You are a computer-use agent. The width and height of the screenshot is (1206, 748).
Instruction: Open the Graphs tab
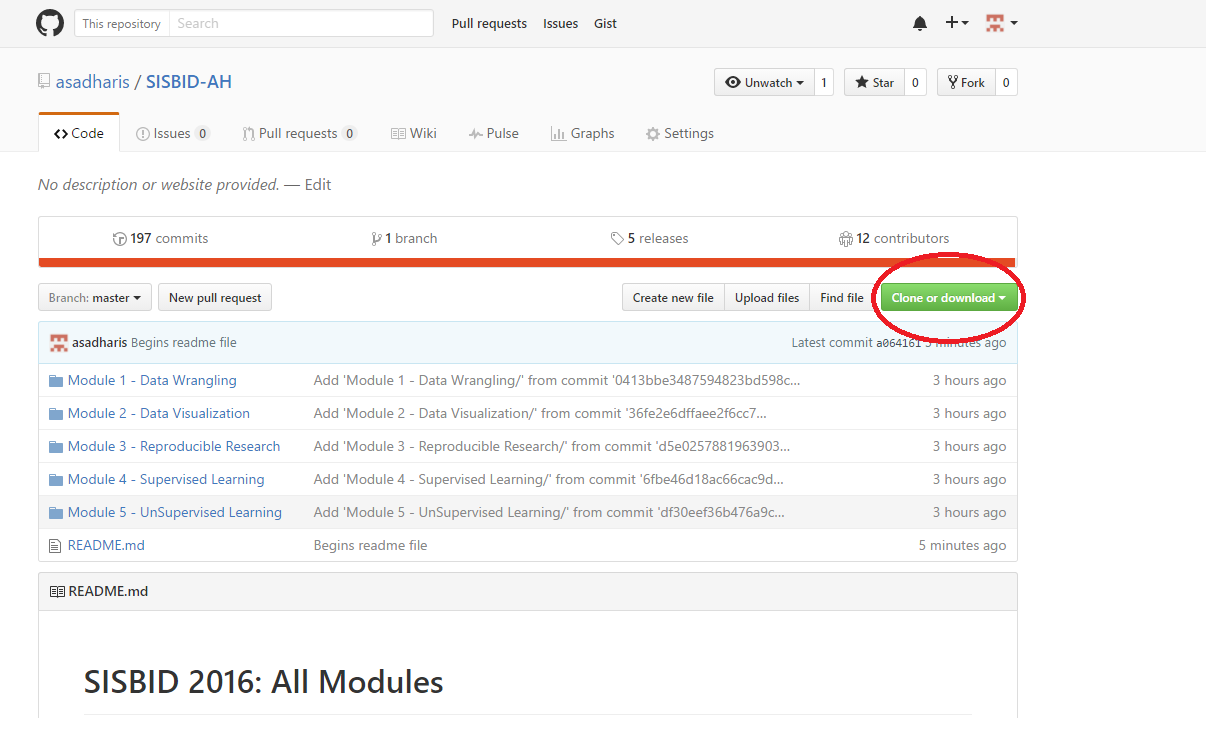[582, 133]
